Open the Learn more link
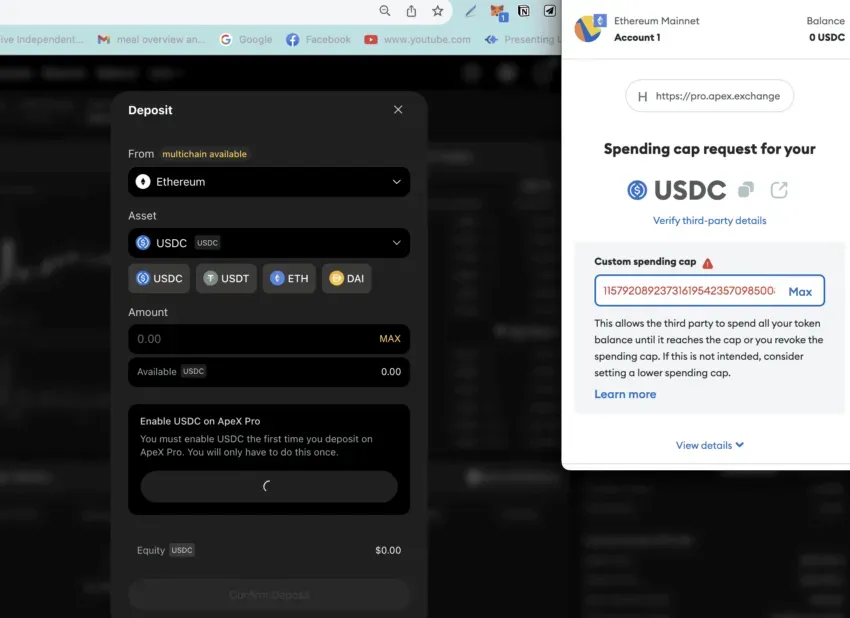This screenshot has height=618, width=850. tap(625, 394)
